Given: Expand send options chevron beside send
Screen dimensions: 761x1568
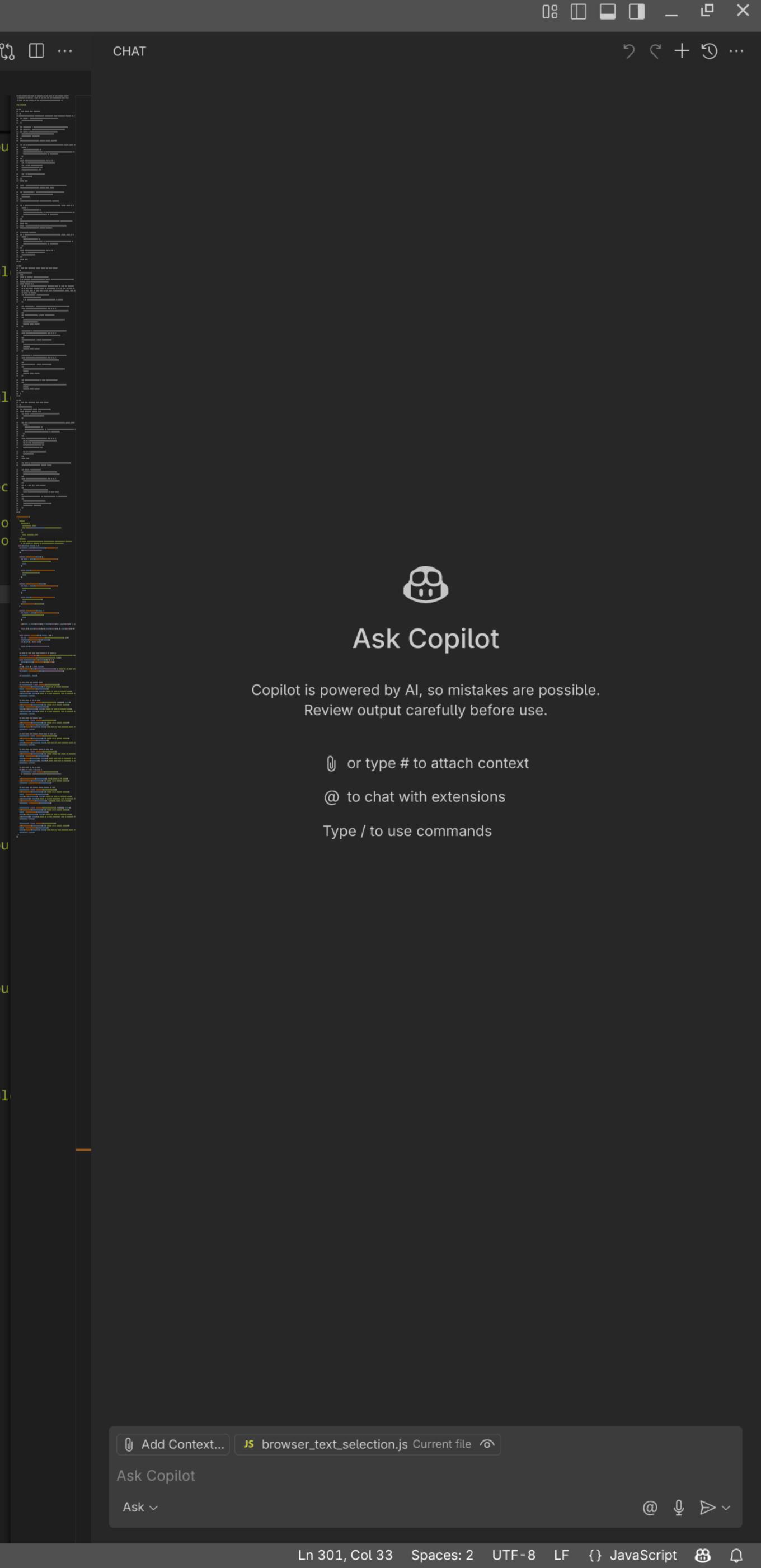Looking at the screenshot, I should [726, 1507].
